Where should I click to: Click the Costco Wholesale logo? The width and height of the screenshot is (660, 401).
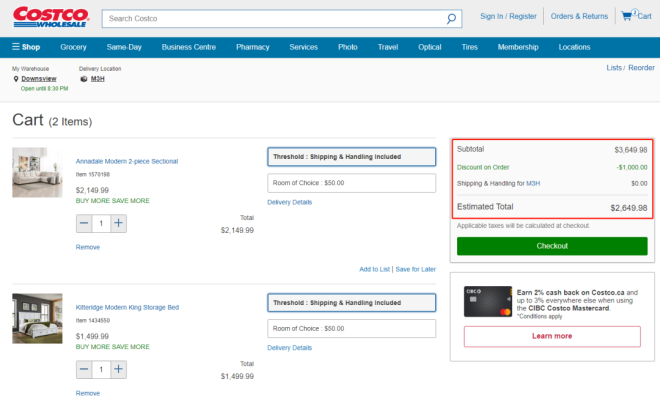tap(51, 17)
